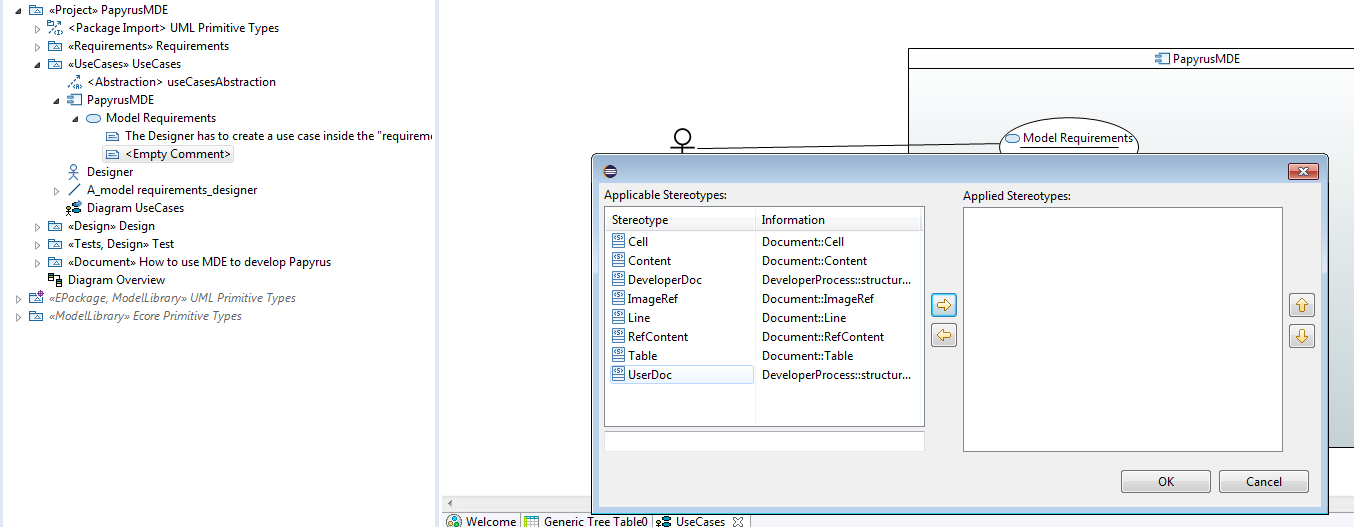Collapse the UseCases package node
The image size is (1354, 527).
pos(38,64)
